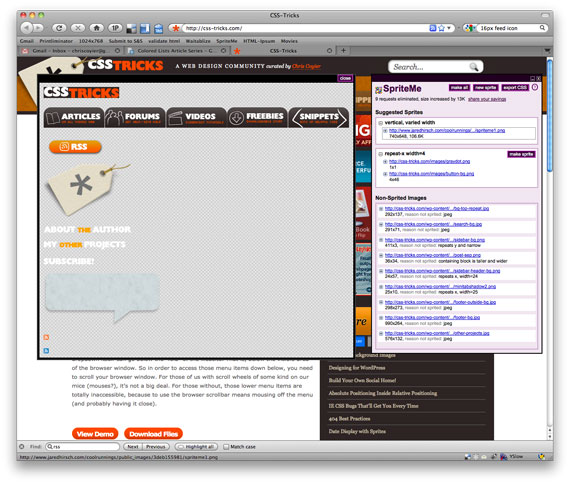570x484 pixels.
Task: Click the blue panel toolbar icon
Action: pos(145,28)
